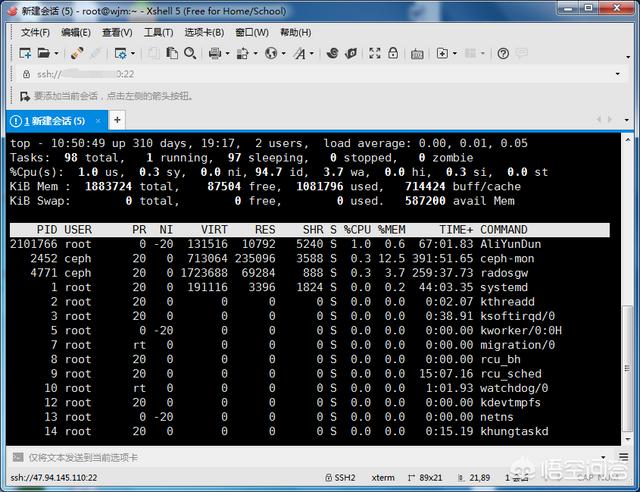The image size is (640, 492).
Task: Click the Connect plug icon
Action: [77, 53]
